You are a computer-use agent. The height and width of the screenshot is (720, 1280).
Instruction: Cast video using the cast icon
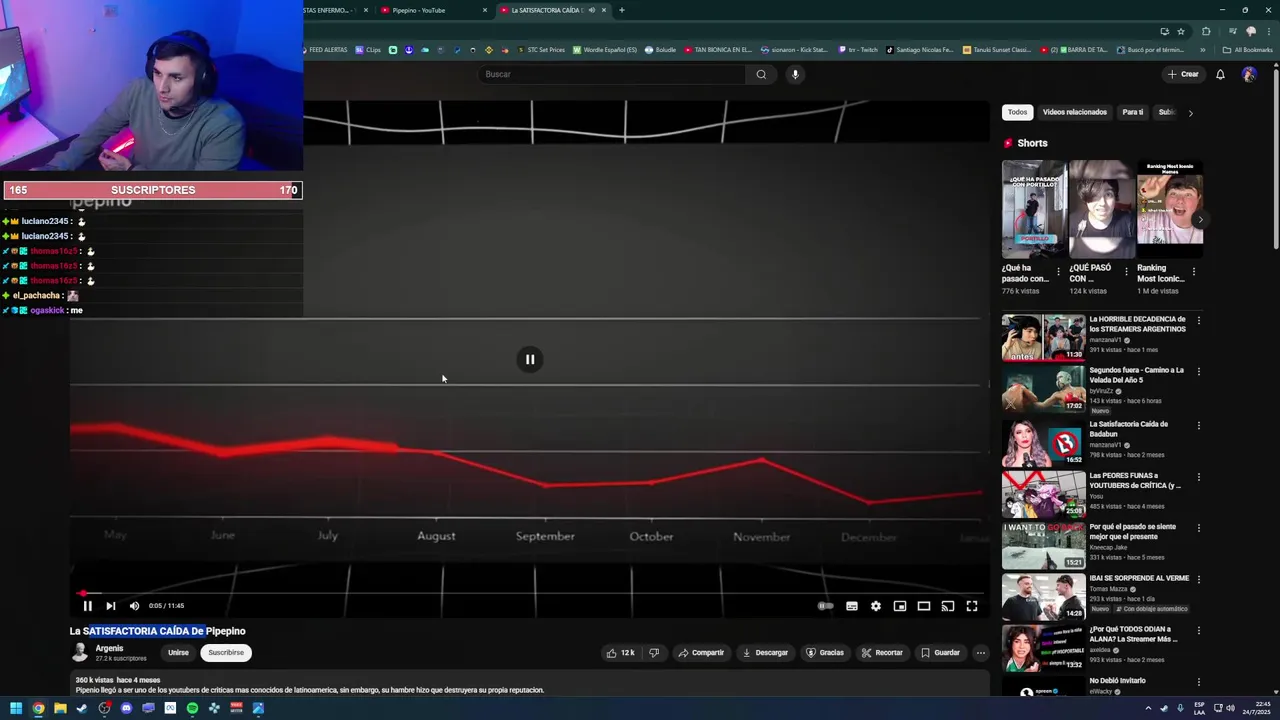948,606
